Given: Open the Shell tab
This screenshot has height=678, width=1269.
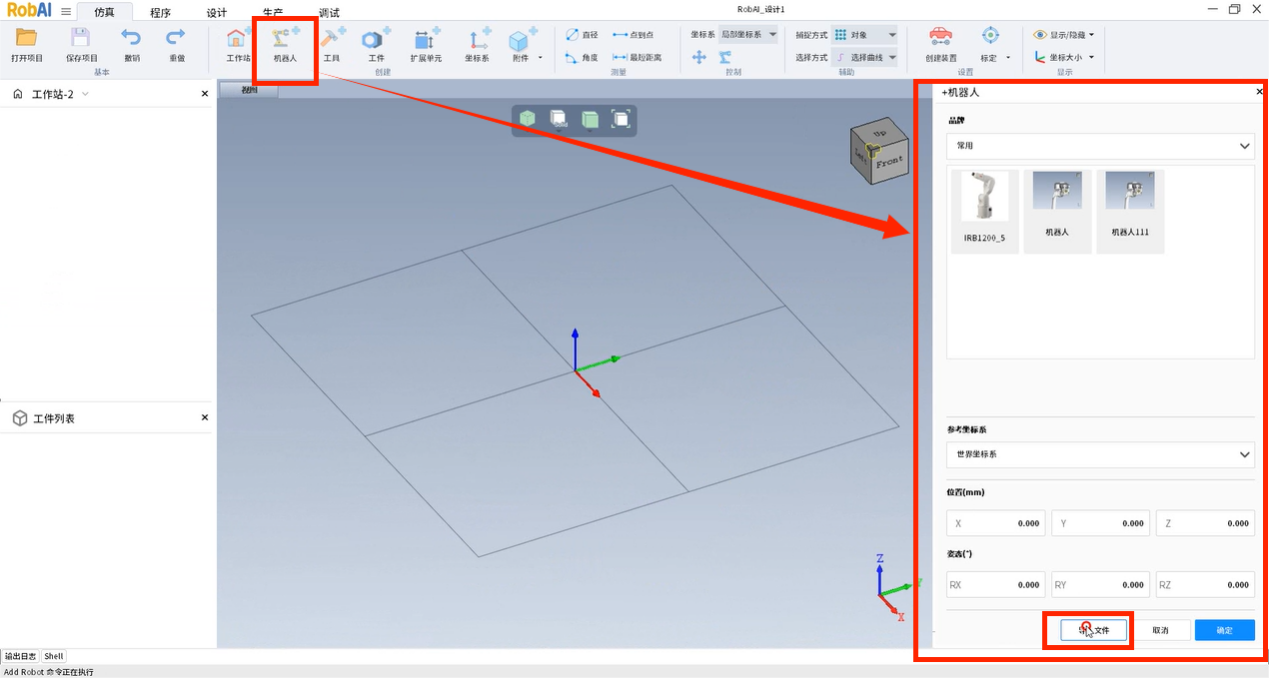Looking at the screenshot, I should (54, 656).
